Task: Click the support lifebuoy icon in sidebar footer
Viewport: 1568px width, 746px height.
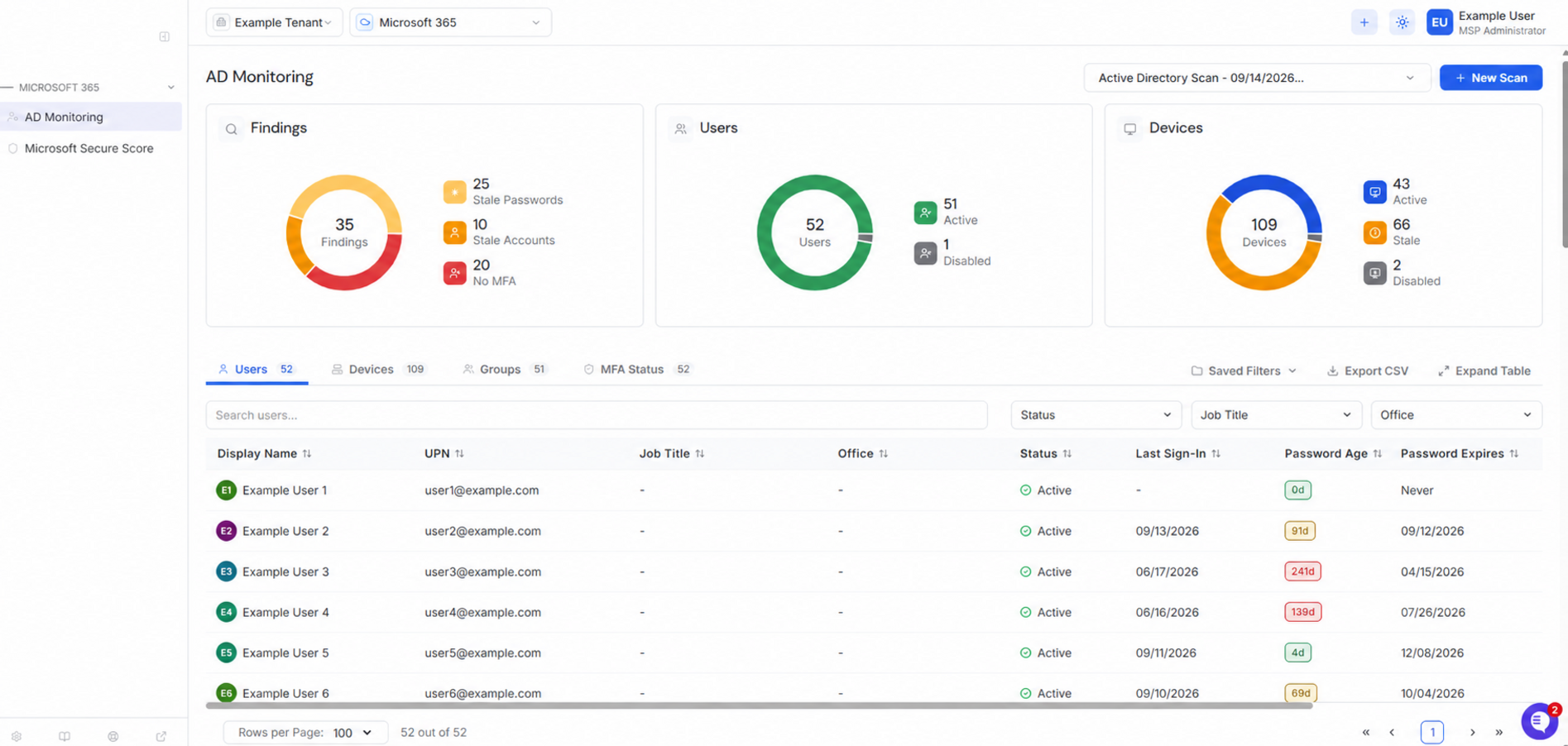Action: [x=113, y=736]
